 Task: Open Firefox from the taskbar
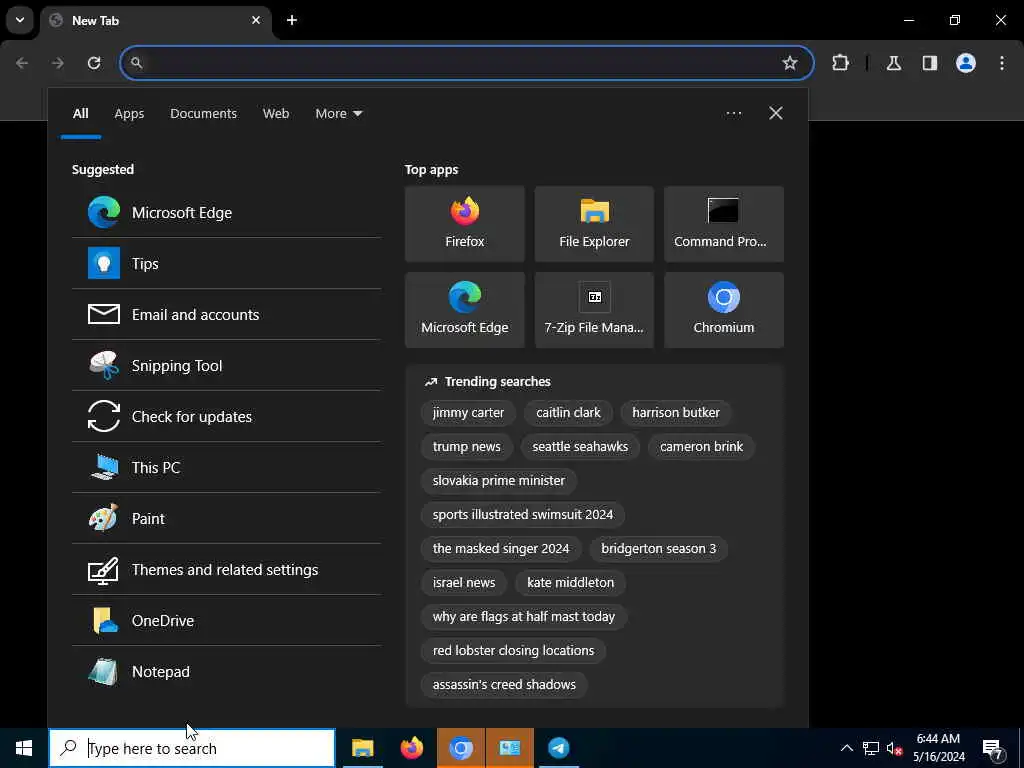(x=411, y=748)
